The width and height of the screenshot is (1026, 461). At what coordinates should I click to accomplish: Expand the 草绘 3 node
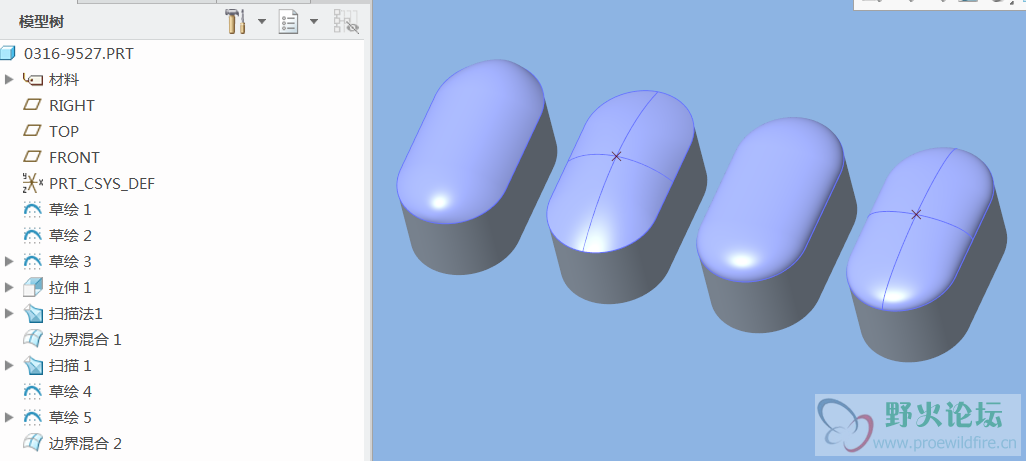[9, 262]
